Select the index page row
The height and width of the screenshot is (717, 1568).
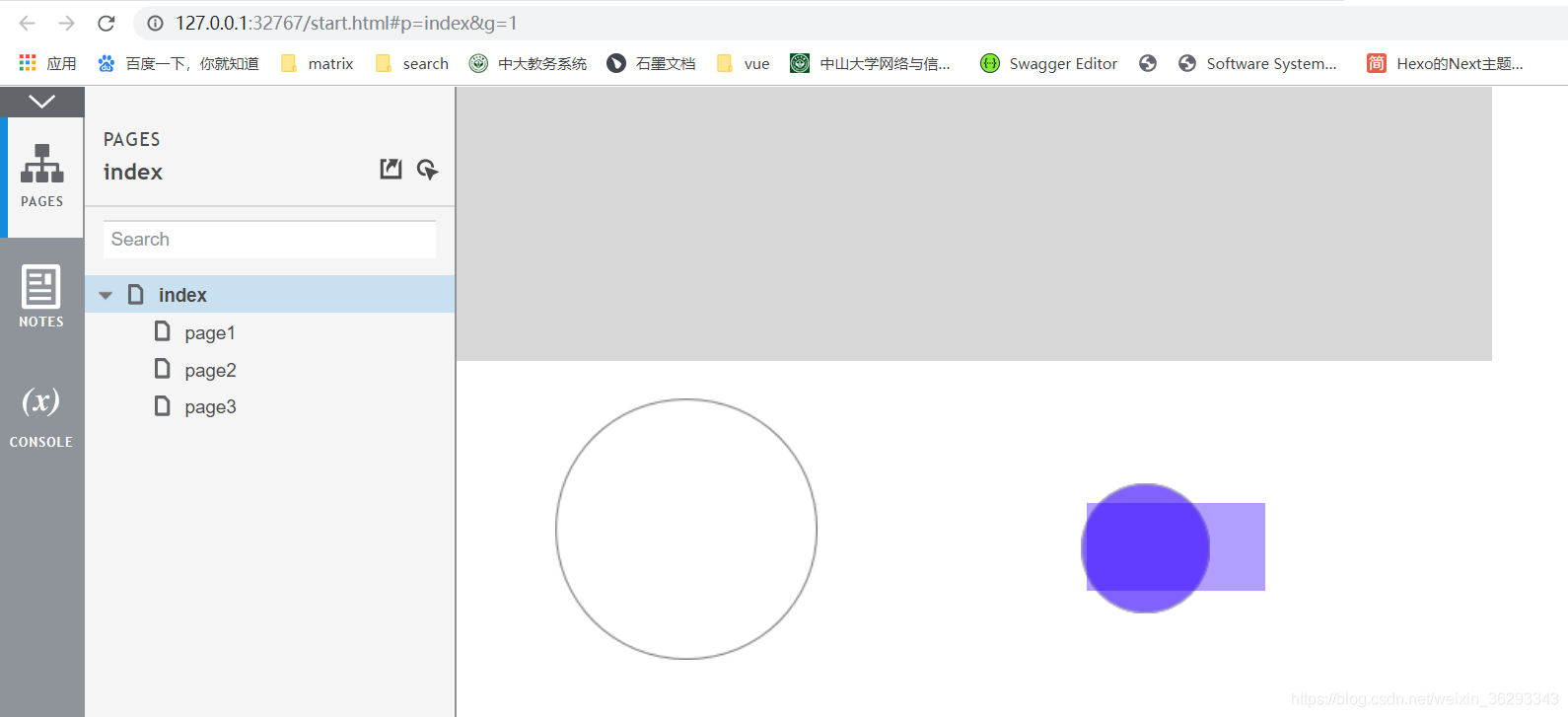click(270, 295)
